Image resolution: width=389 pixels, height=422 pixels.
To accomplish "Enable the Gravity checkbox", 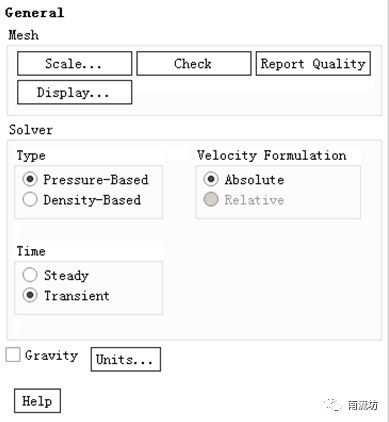I will [13, 355].
